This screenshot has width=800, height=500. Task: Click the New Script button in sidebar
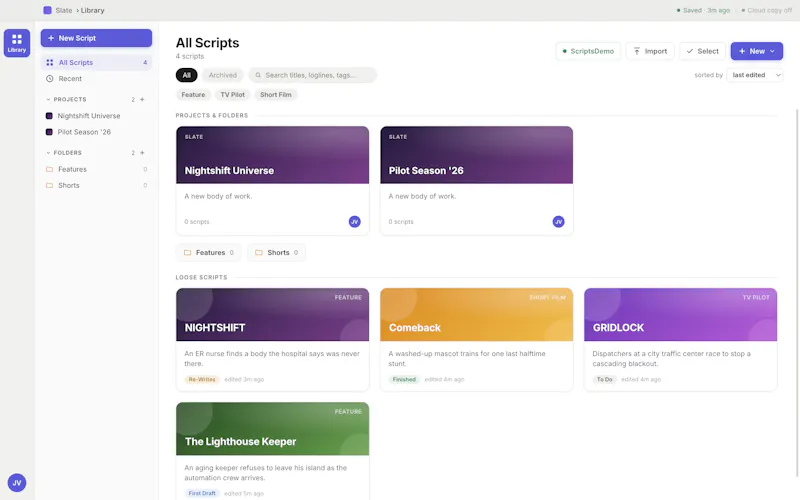point(96,38)
